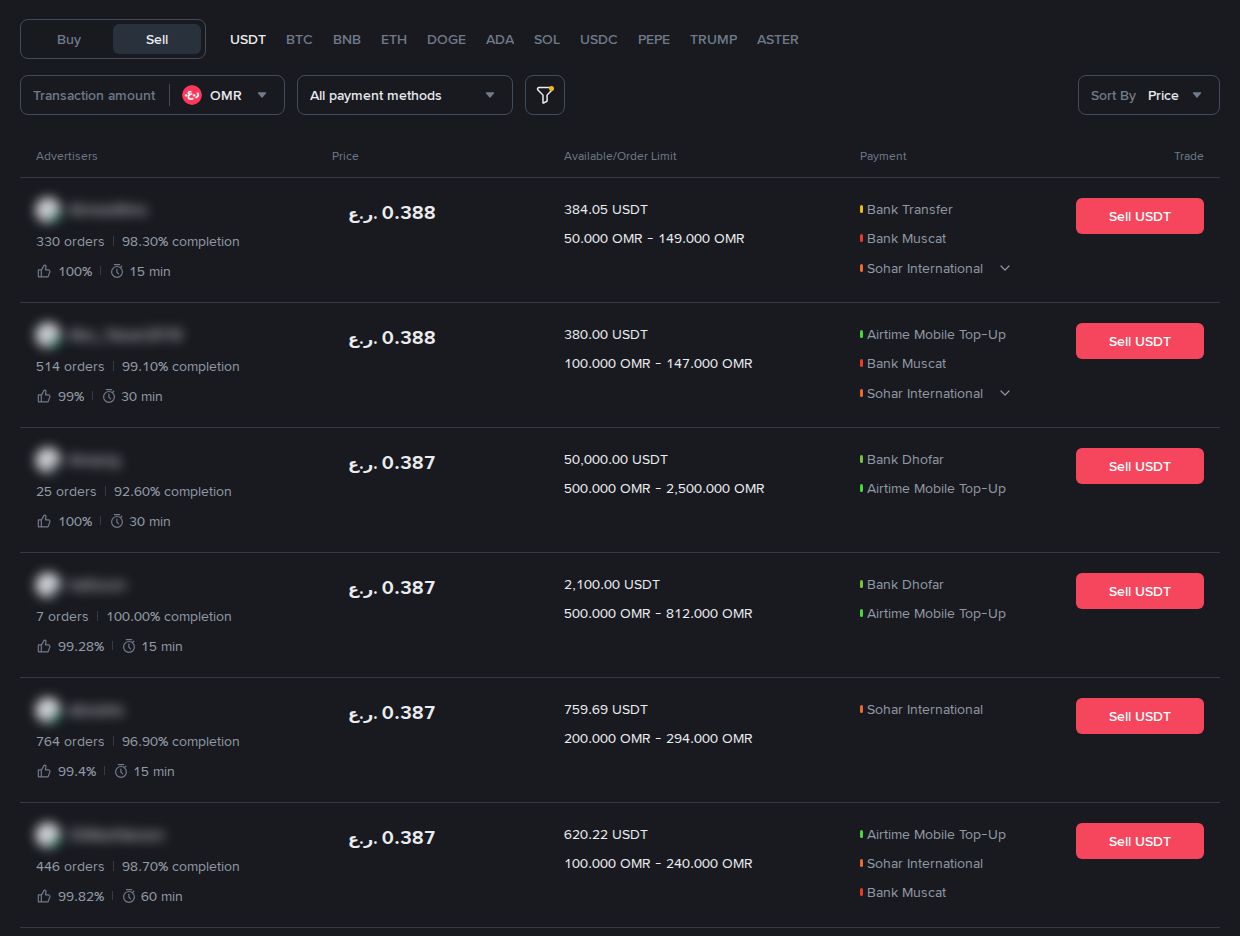The width and height of the screenshot is (1240, 936).
Task: Click "500.000 OMR - 2,500.000 OMR" limit text
Action: coord(664,488)
